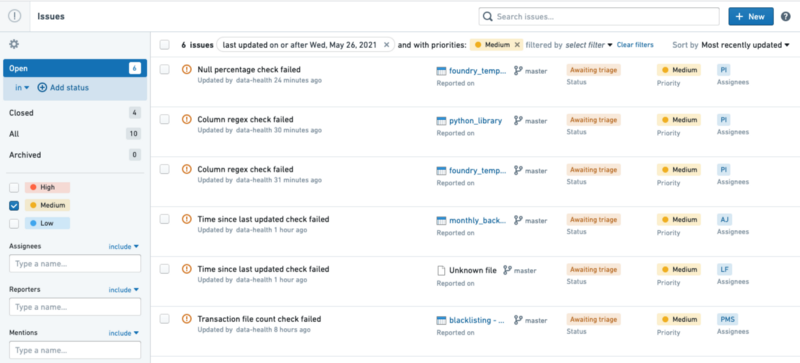Remove the Medium priority filter chip
This screenshot has width=800, height=363.
pos(517,45)
